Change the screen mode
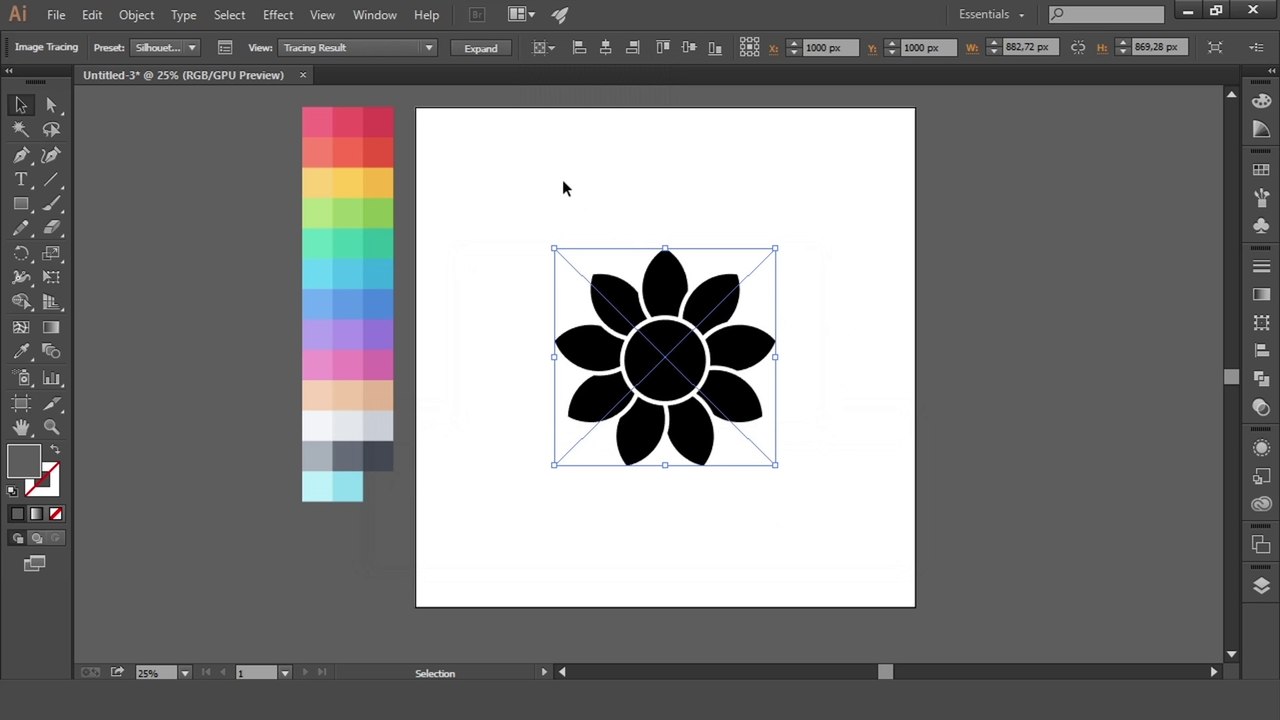Image resolution: width=1280 pixels, height=720 pixels. [35, 564]
